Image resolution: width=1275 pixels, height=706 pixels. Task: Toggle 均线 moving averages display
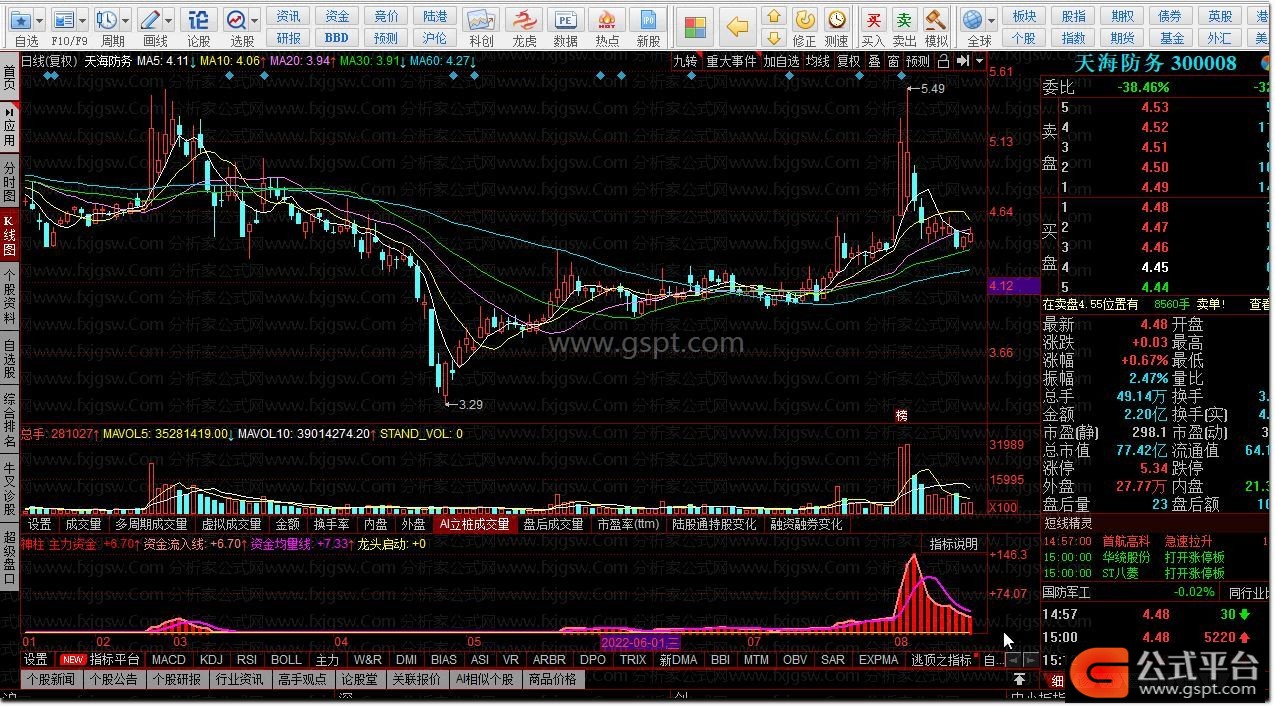click(818, 61)
